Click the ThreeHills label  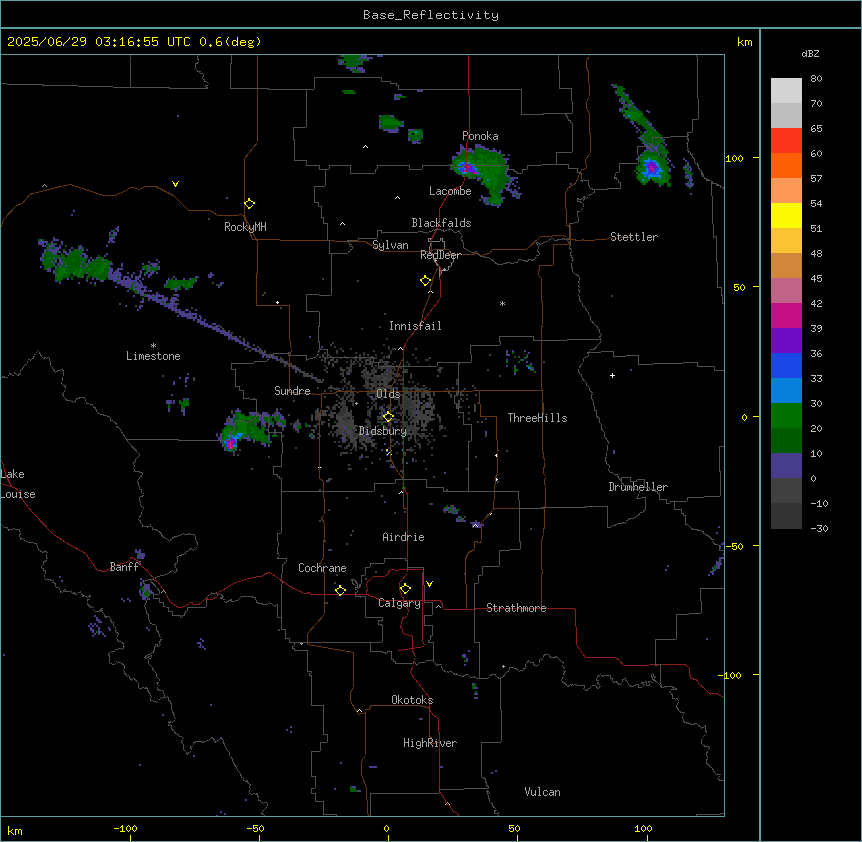pos(537,418)
